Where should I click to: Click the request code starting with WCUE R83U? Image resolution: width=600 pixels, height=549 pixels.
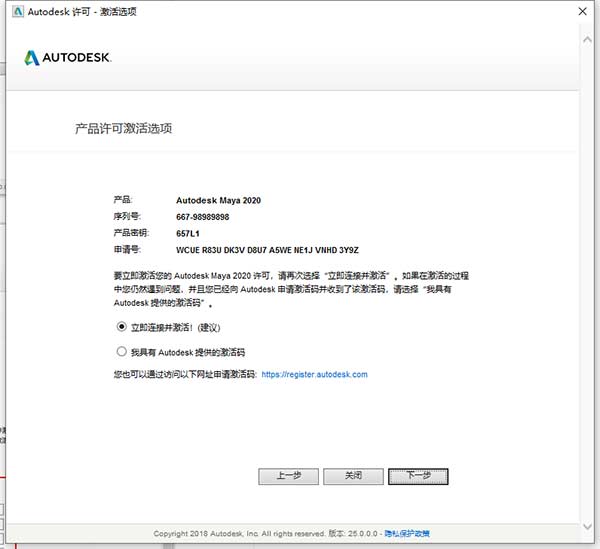[x=267, y=250]
